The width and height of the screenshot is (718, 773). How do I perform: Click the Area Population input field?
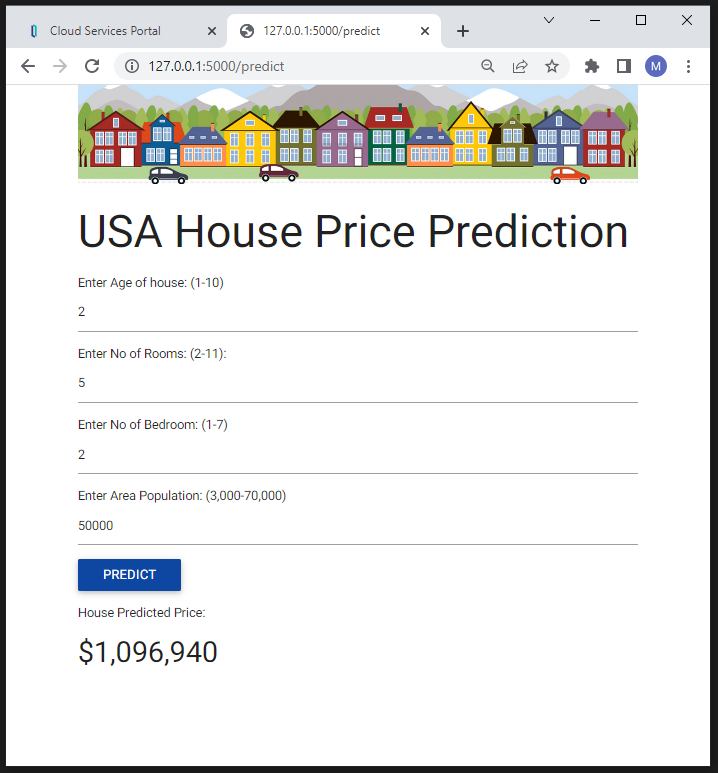(357, 526)
